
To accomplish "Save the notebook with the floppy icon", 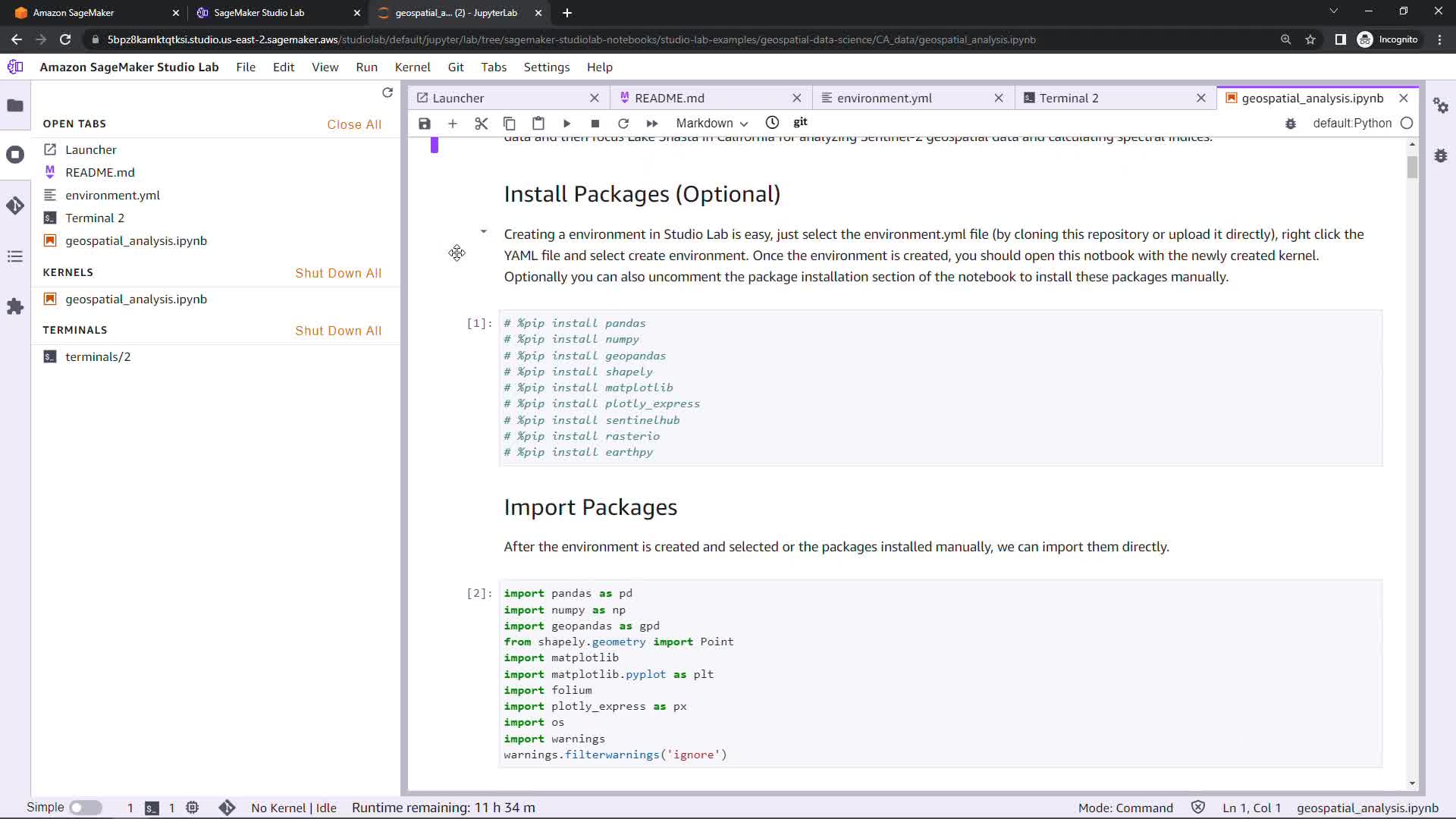I will 425,124.
